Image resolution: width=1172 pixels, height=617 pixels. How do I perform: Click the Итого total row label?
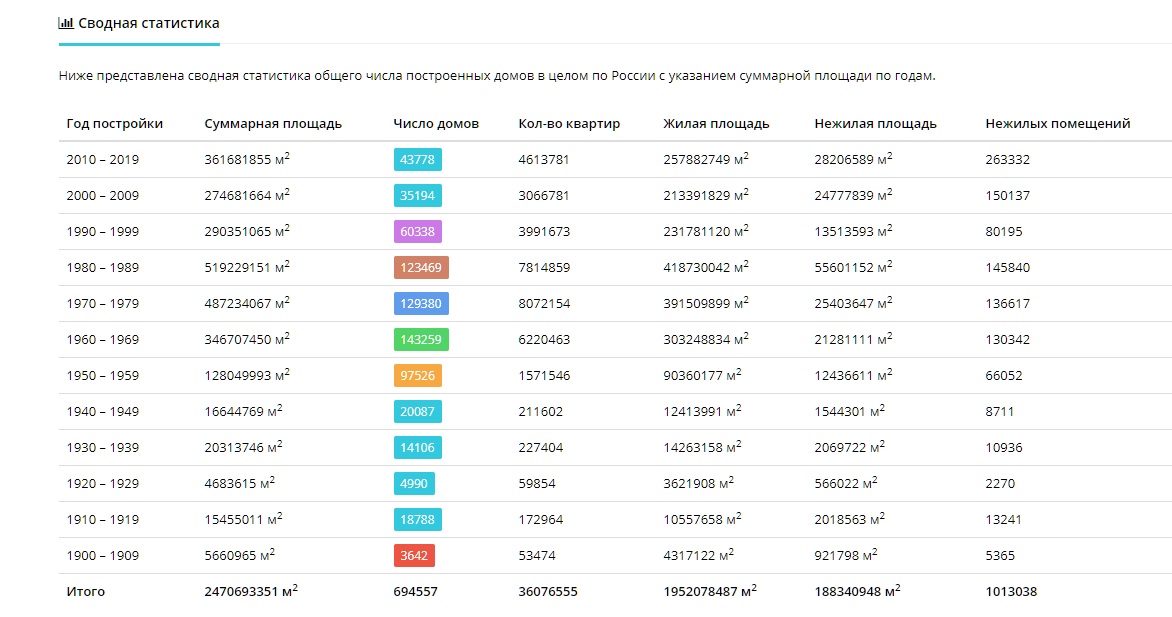point(85,592)
